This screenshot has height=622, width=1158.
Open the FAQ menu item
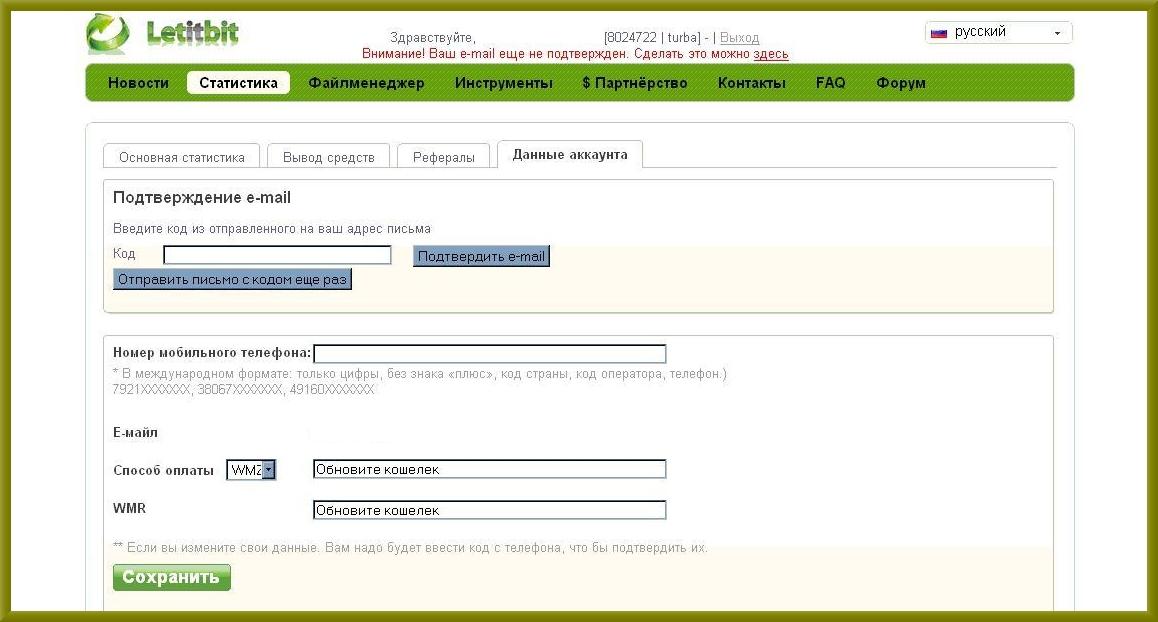click(x=830, y=83)
